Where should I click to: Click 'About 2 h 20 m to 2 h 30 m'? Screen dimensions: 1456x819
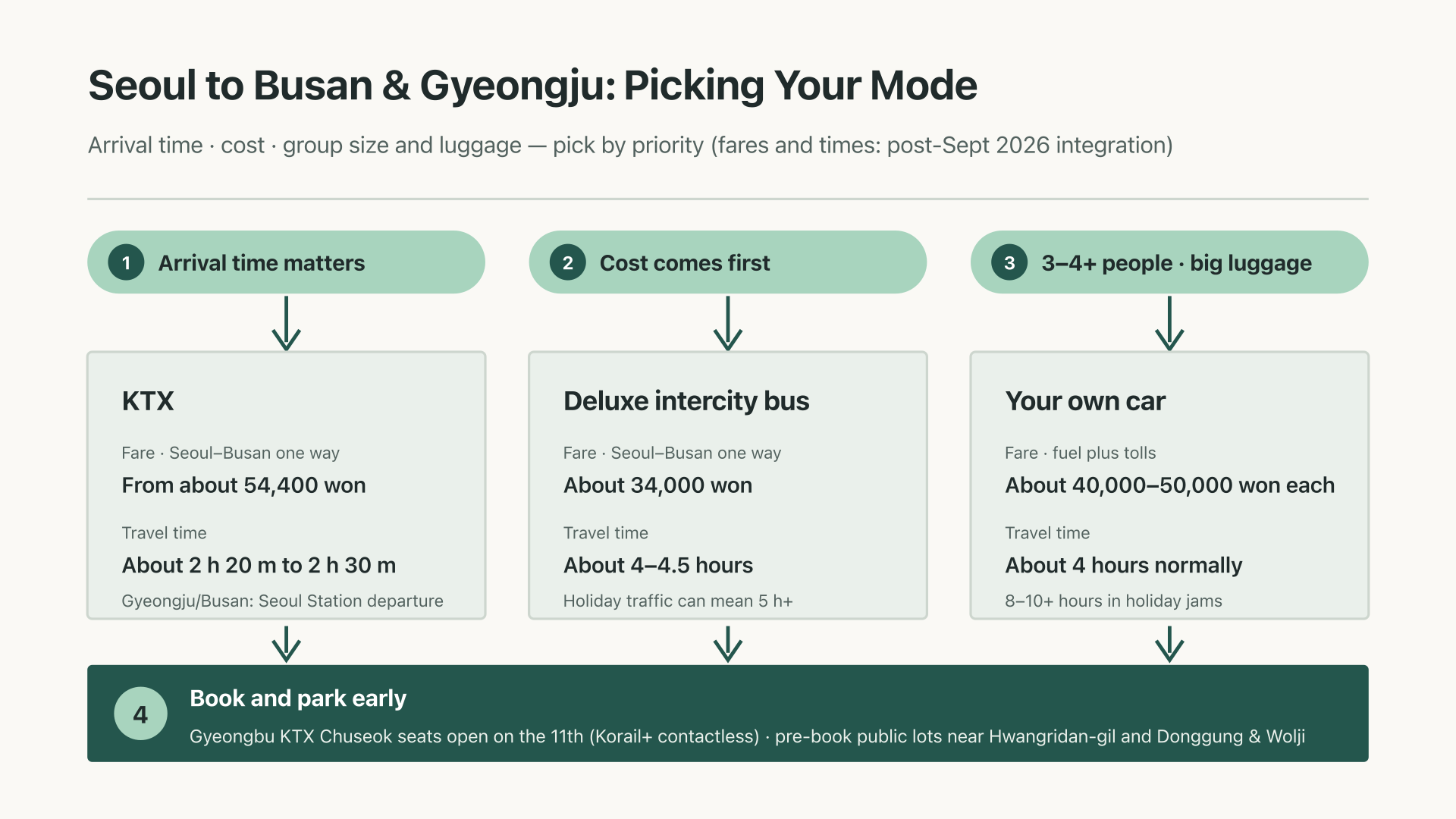[x=259, y=565]
